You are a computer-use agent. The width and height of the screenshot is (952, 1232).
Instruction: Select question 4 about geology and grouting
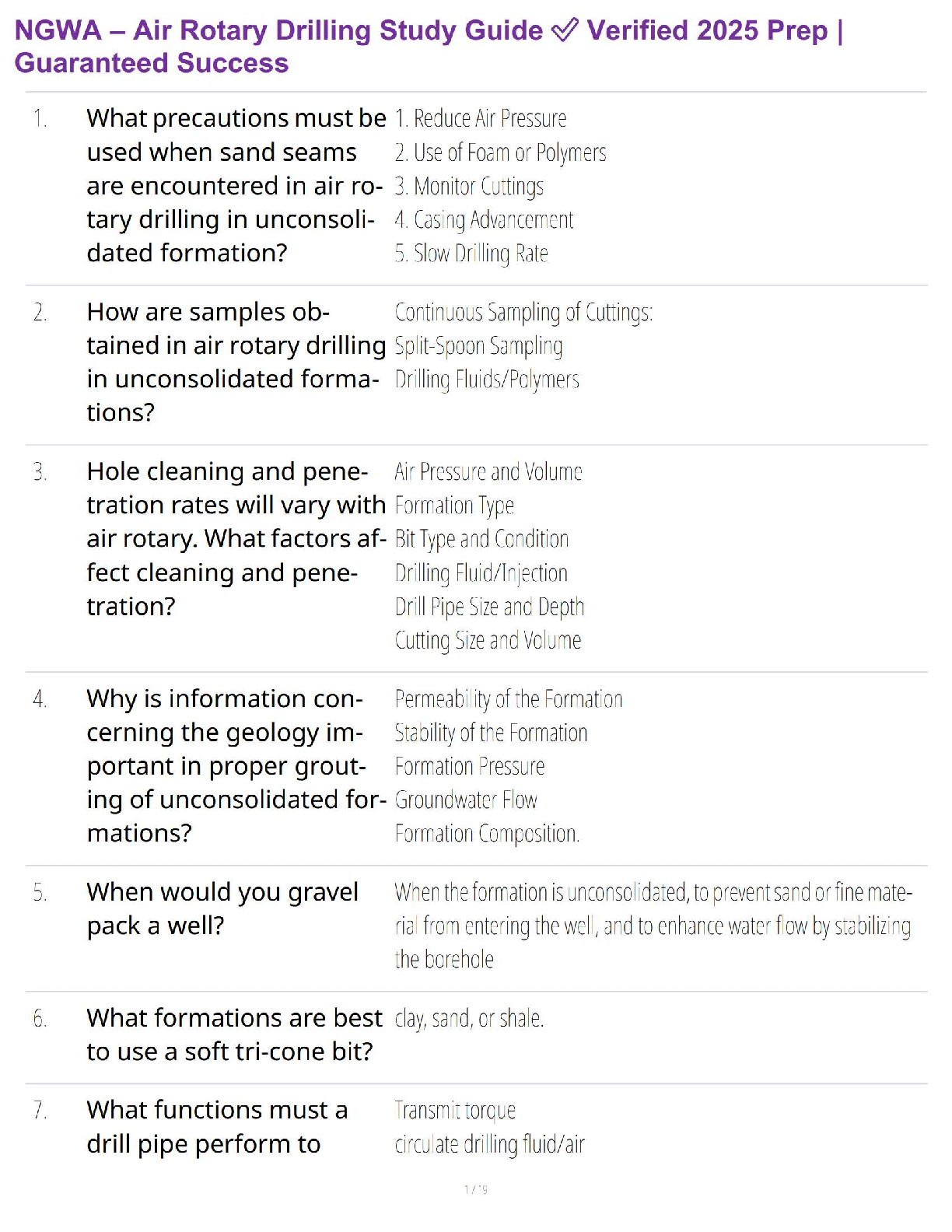point(236,765)
